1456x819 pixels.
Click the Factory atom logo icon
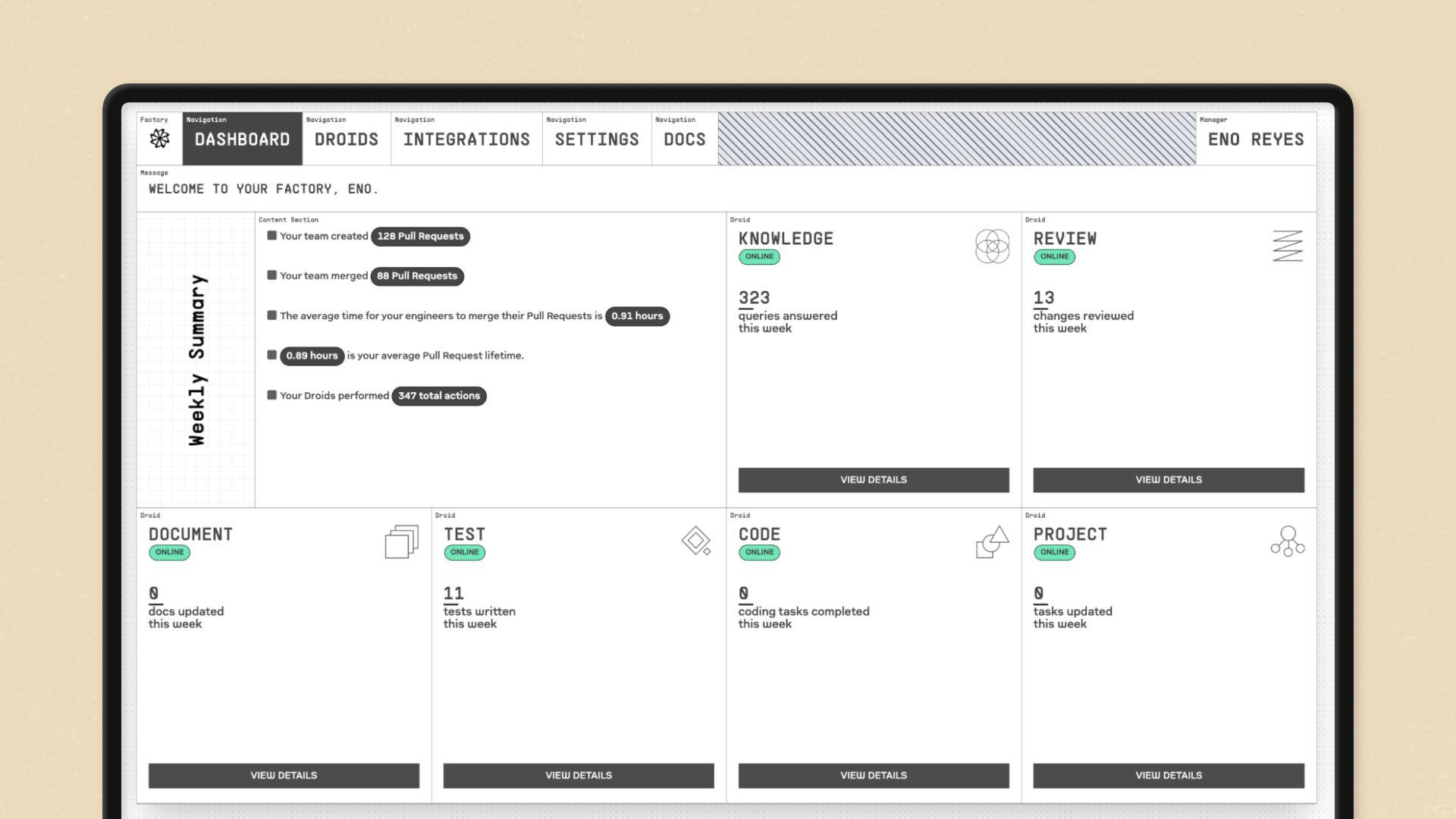tap(158, 140)
